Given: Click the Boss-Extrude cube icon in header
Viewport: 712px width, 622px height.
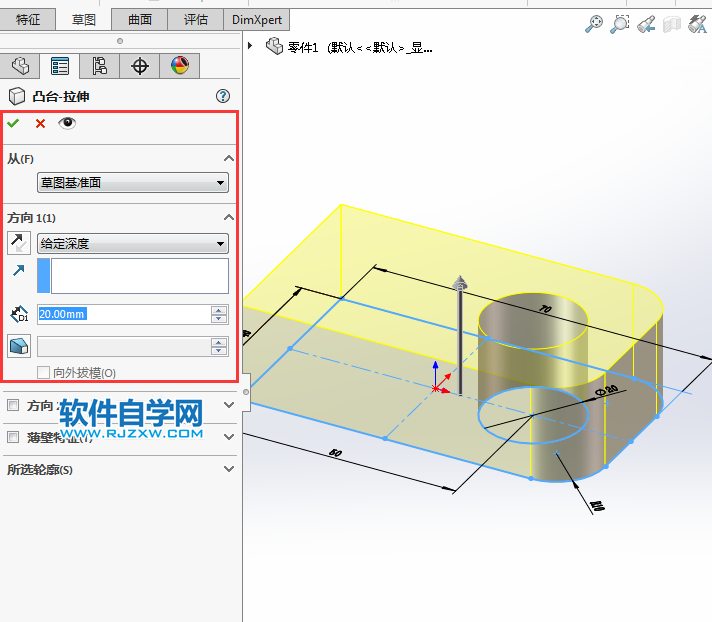Looking at the screenshot, I should 17,96.
